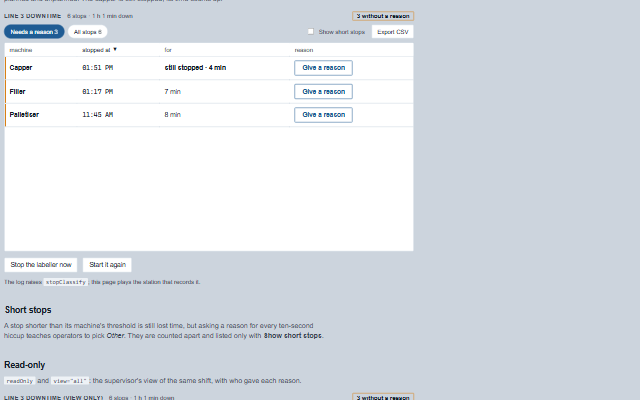Click the 01:51 PM stop time
Screen dimensions: 640x400
(x=98, y=68)
